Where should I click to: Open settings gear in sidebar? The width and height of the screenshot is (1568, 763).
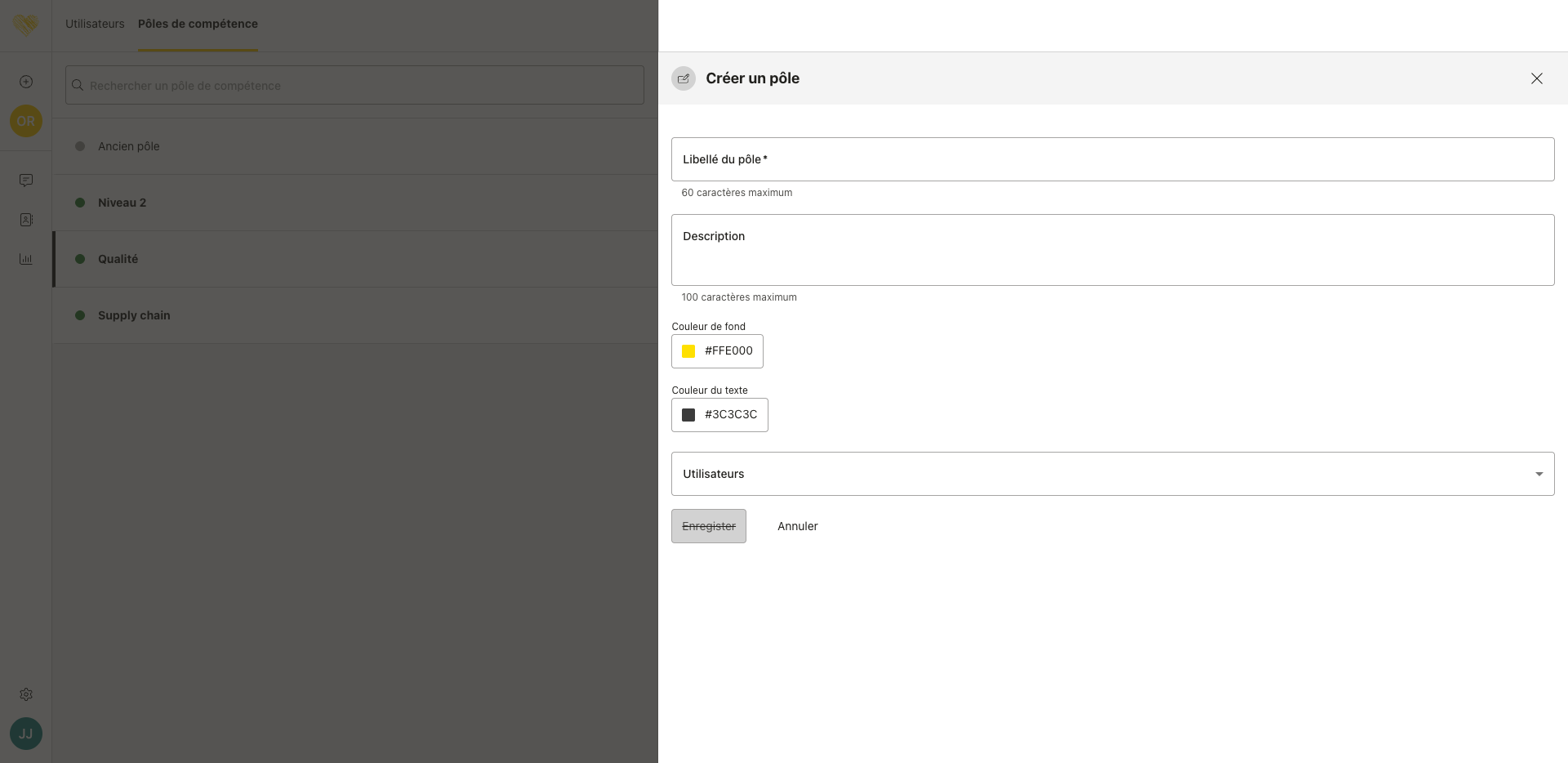pyautogui.click(x=26, y=694)
